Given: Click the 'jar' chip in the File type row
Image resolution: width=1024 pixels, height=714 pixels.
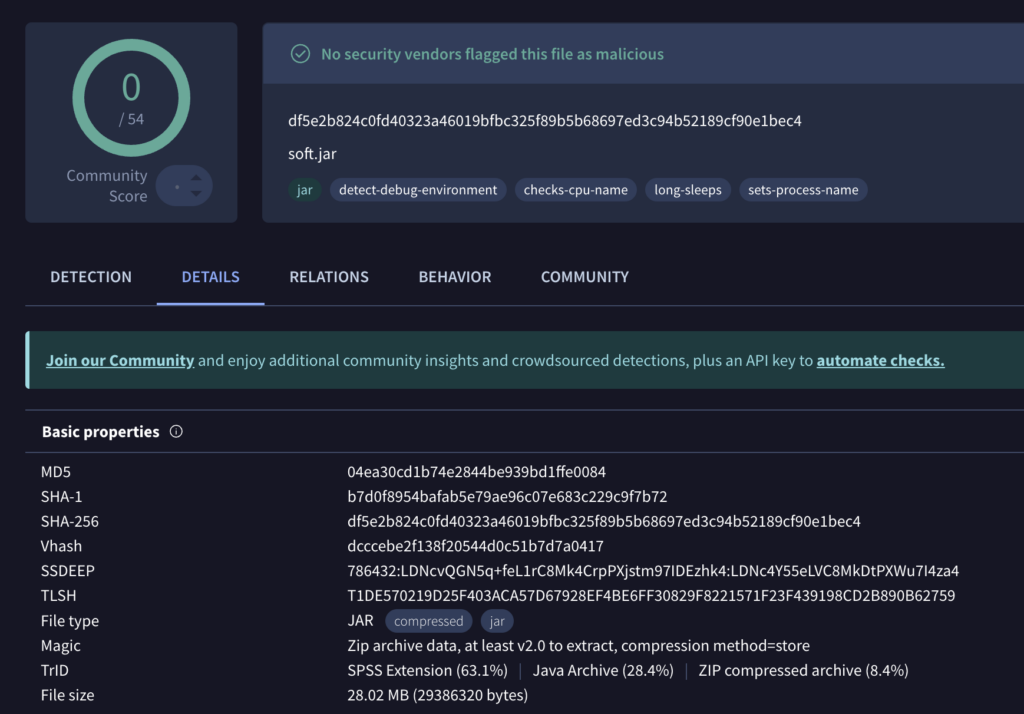Looking at the screenshot, I should [x=497, y=621].
